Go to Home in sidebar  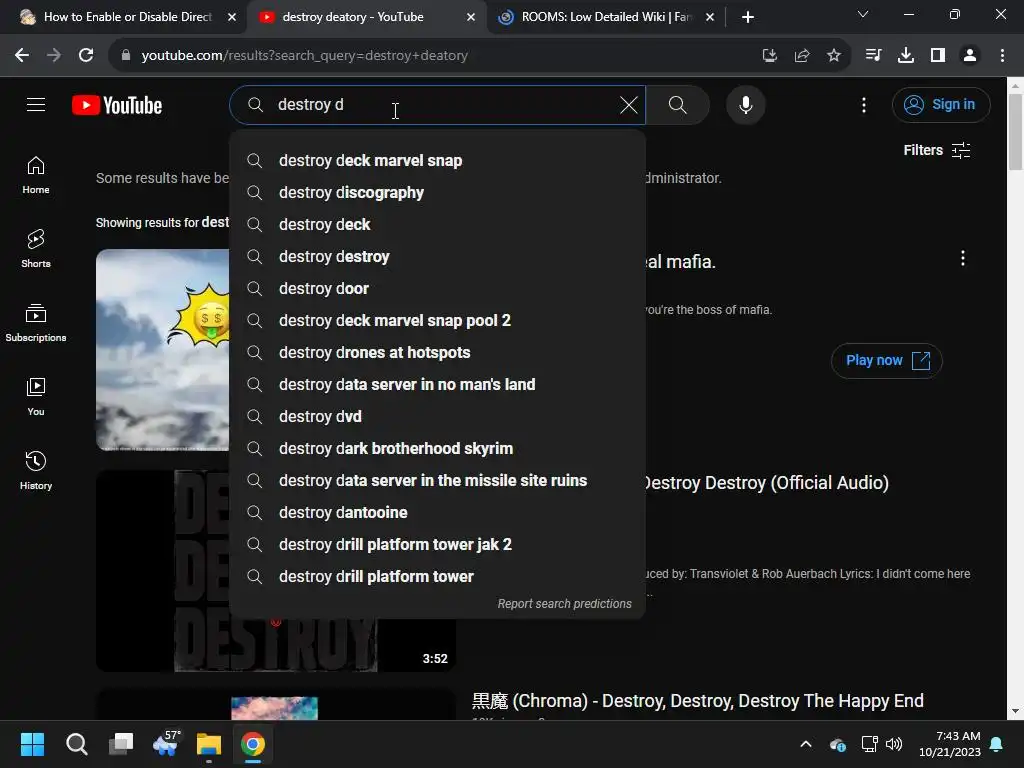36,175
